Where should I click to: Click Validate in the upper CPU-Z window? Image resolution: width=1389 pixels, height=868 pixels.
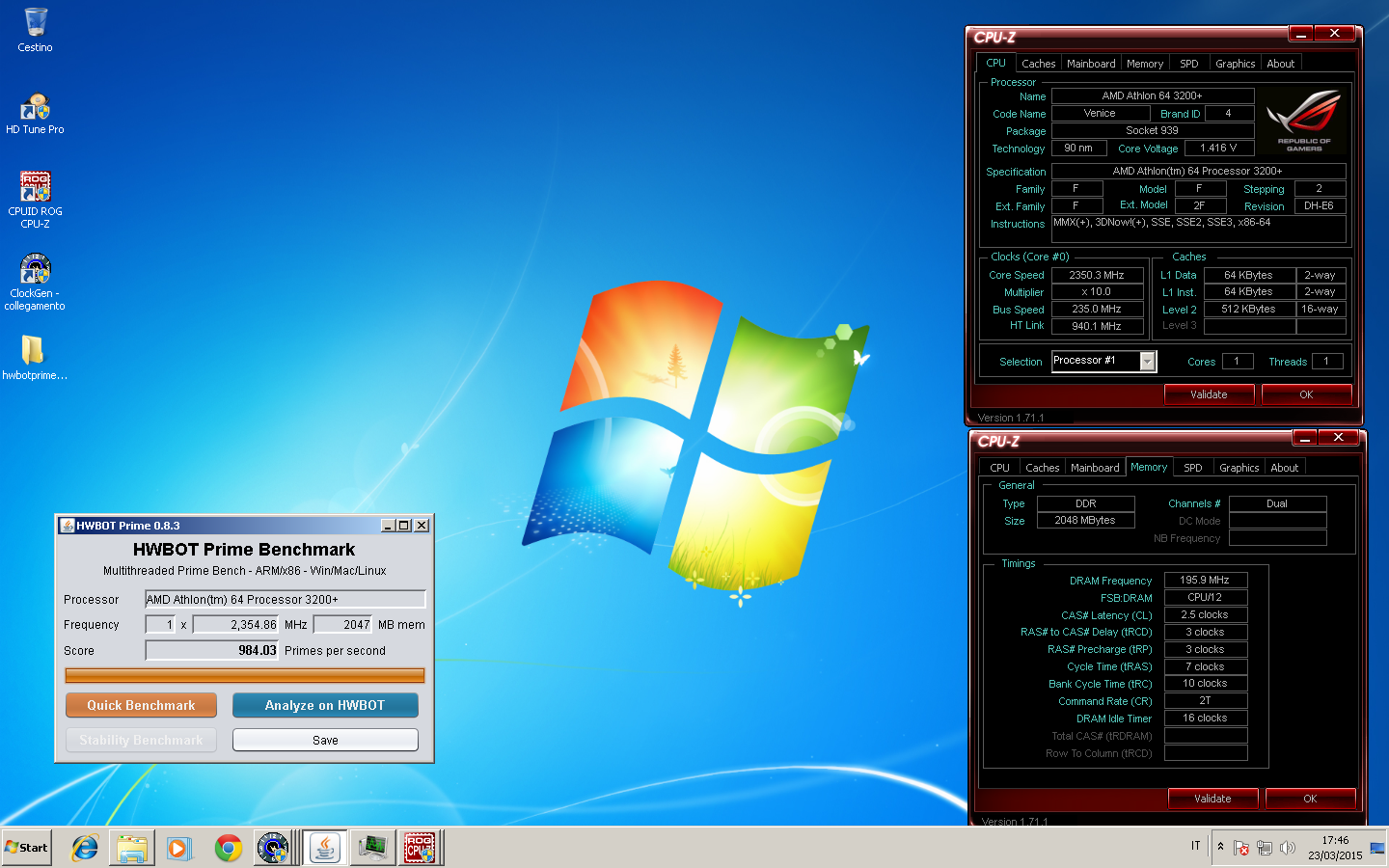pos(1209,394)
